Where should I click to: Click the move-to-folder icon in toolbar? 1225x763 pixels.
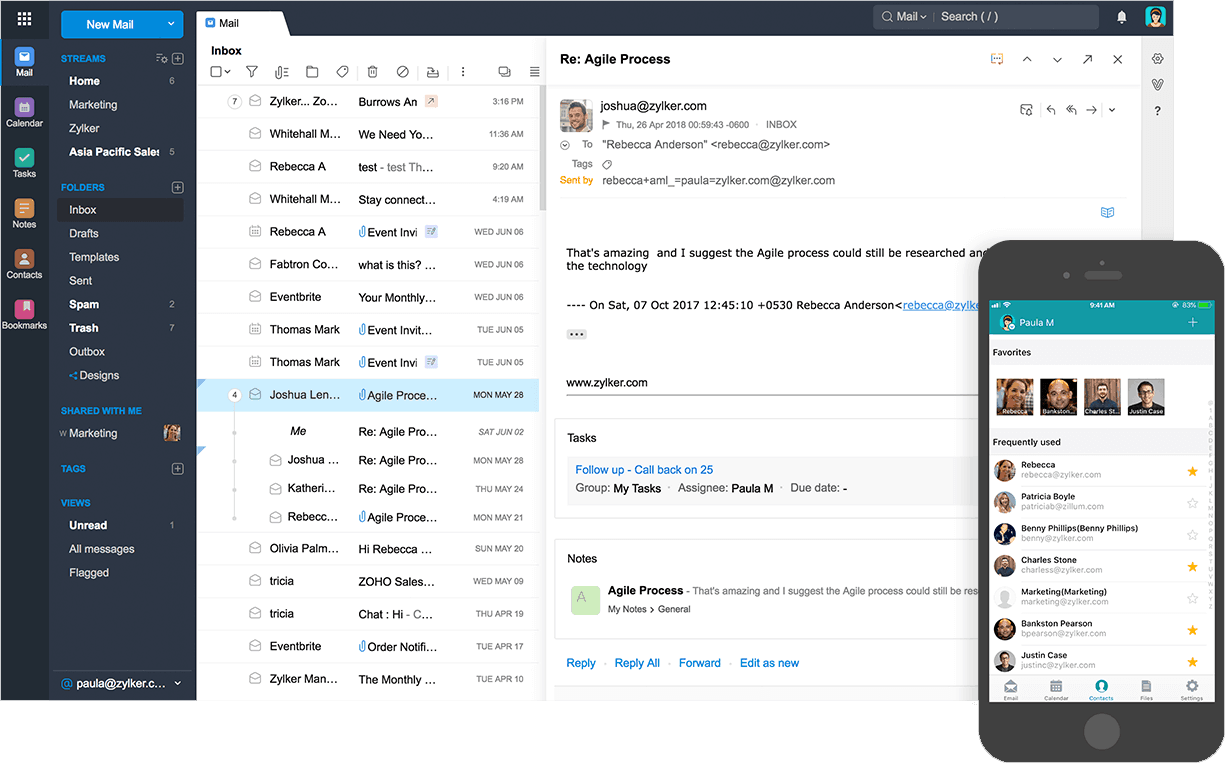[312, 72]
